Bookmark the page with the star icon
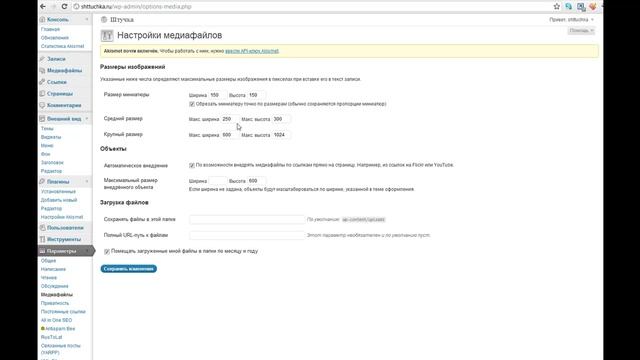The image size is (640, 360). click(557, 7)
